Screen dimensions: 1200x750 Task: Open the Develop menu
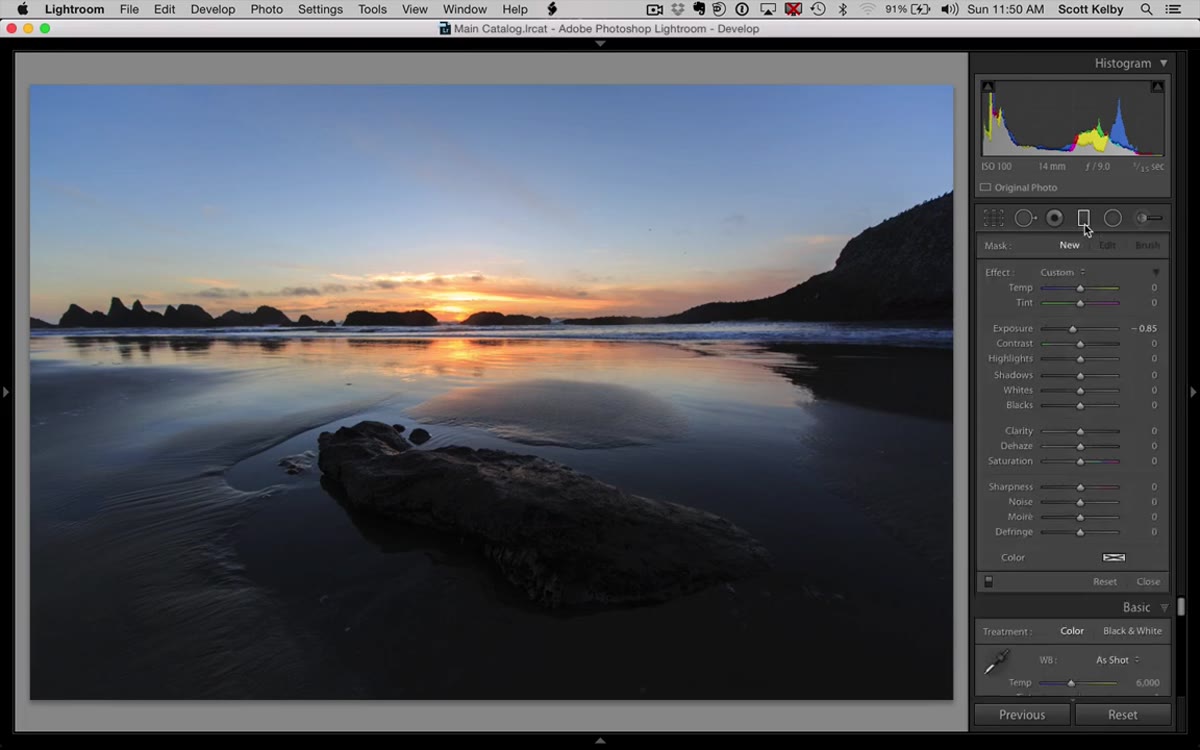213,9
